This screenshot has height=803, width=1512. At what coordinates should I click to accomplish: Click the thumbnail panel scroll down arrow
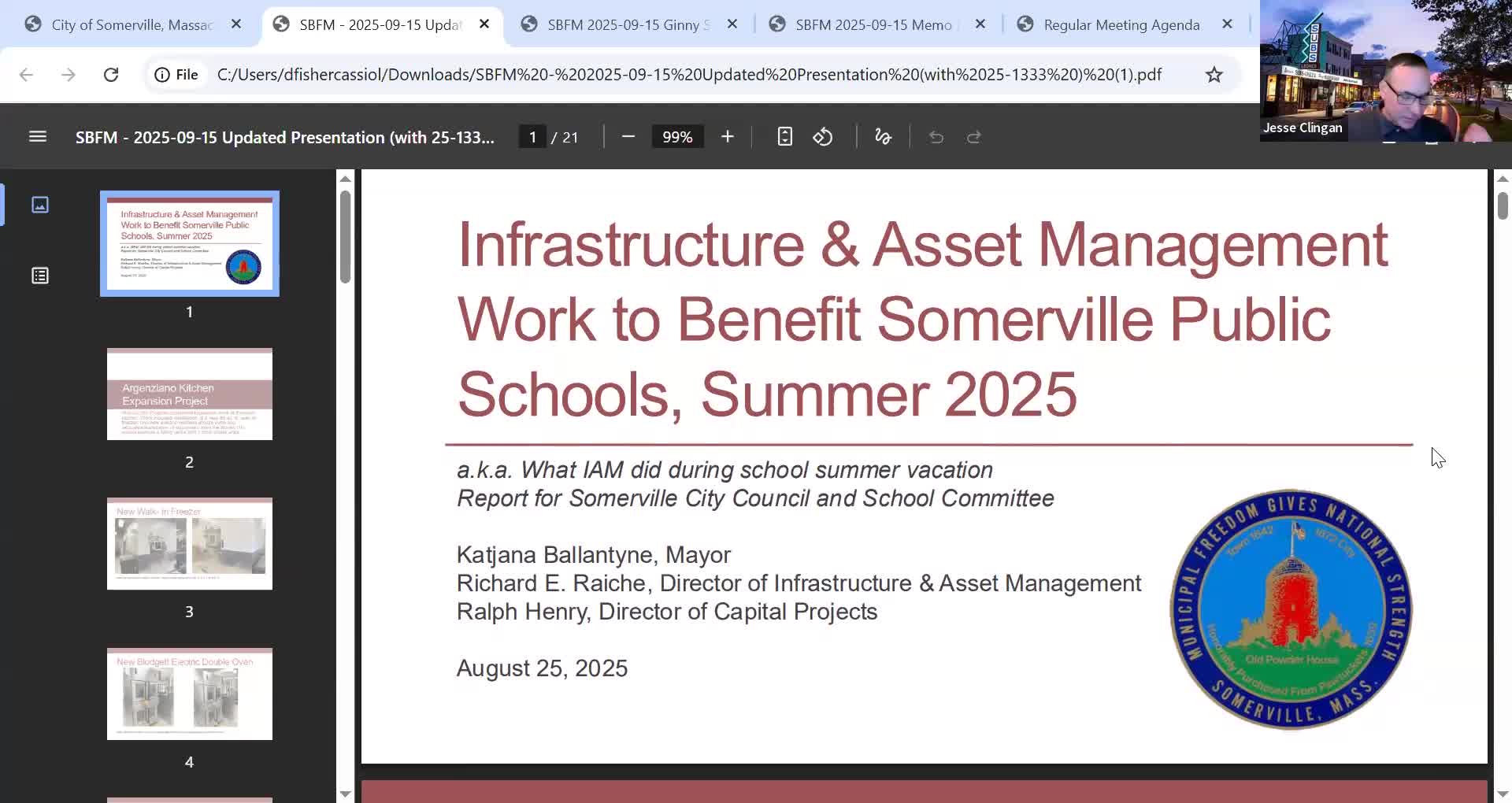coord(345,794)
